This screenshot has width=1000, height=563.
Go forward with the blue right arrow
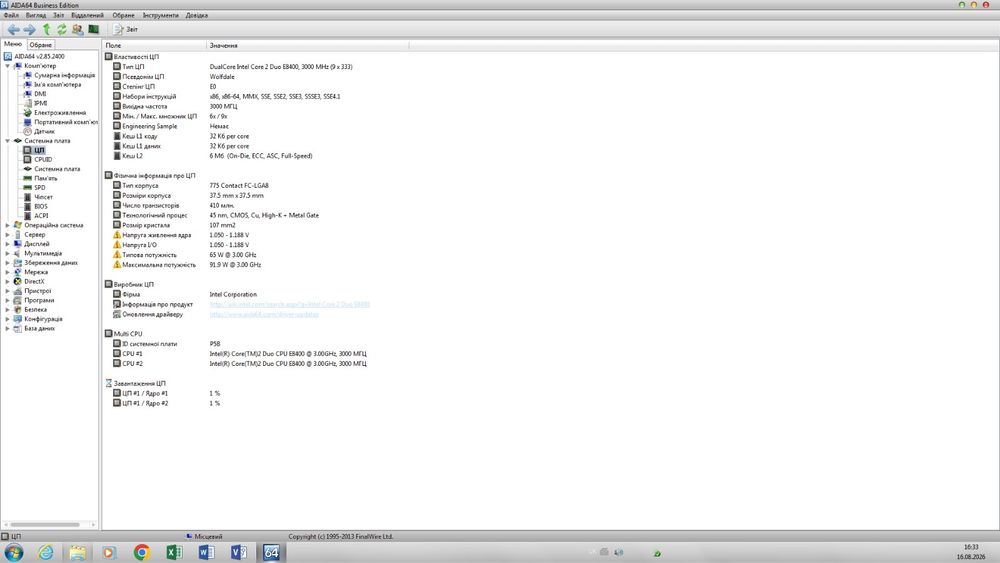pos(29,29)
